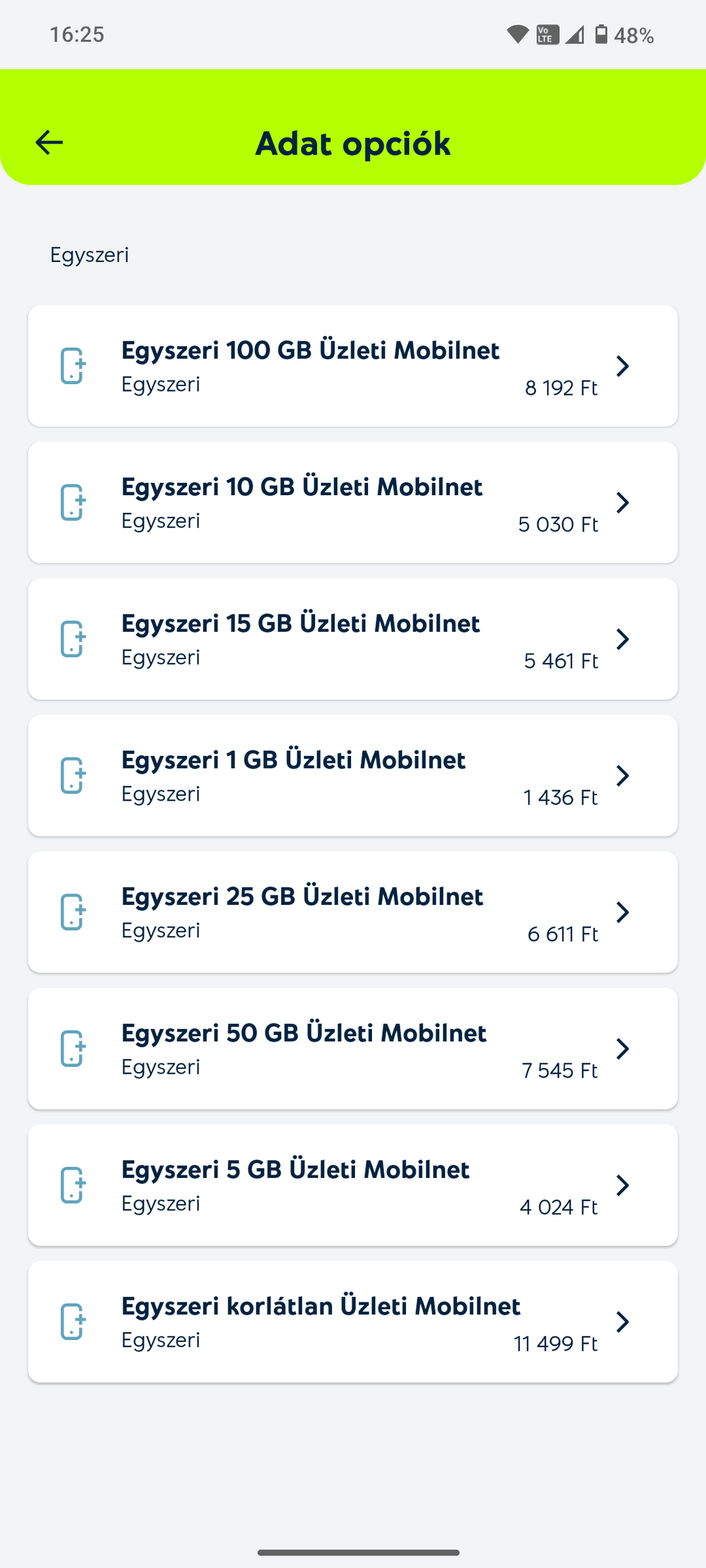Tap the phone-plus icon beside 15 GB option

(72, 639)
